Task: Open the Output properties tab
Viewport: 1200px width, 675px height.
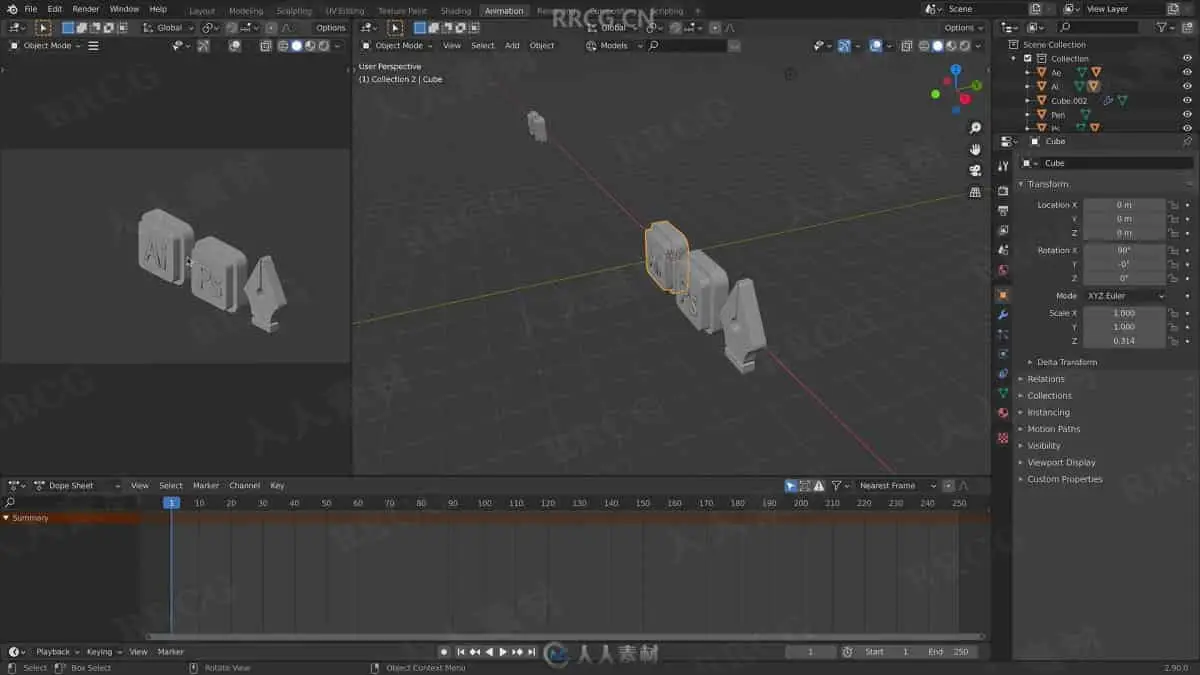Action: [x=1003, y=211]
